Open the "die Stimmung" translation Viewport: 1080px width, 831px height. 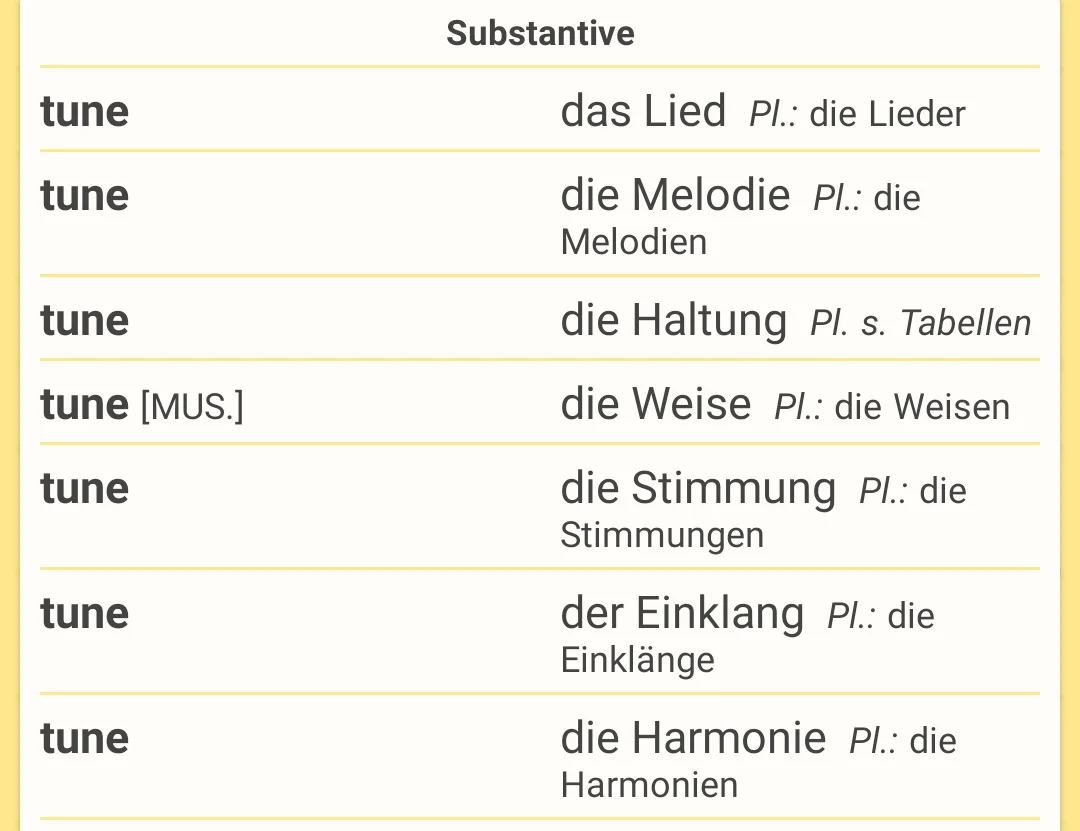coord(697,489)
